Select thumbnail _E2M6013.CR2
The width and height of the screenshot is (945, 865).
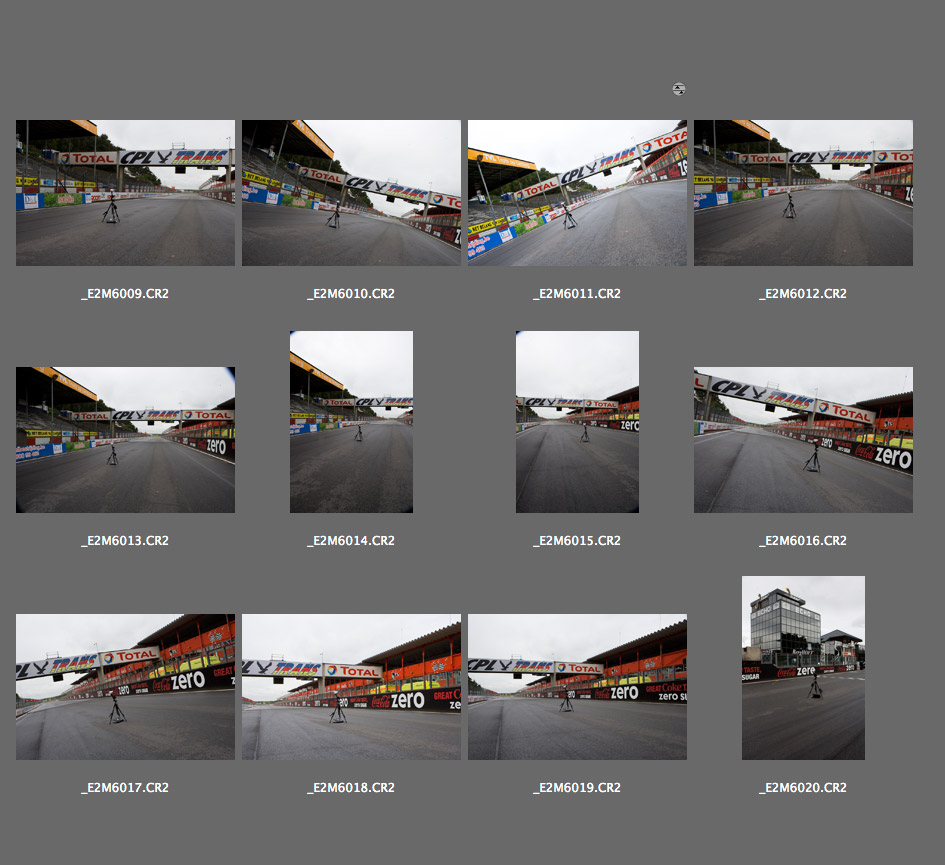click(x=125, y=440)
